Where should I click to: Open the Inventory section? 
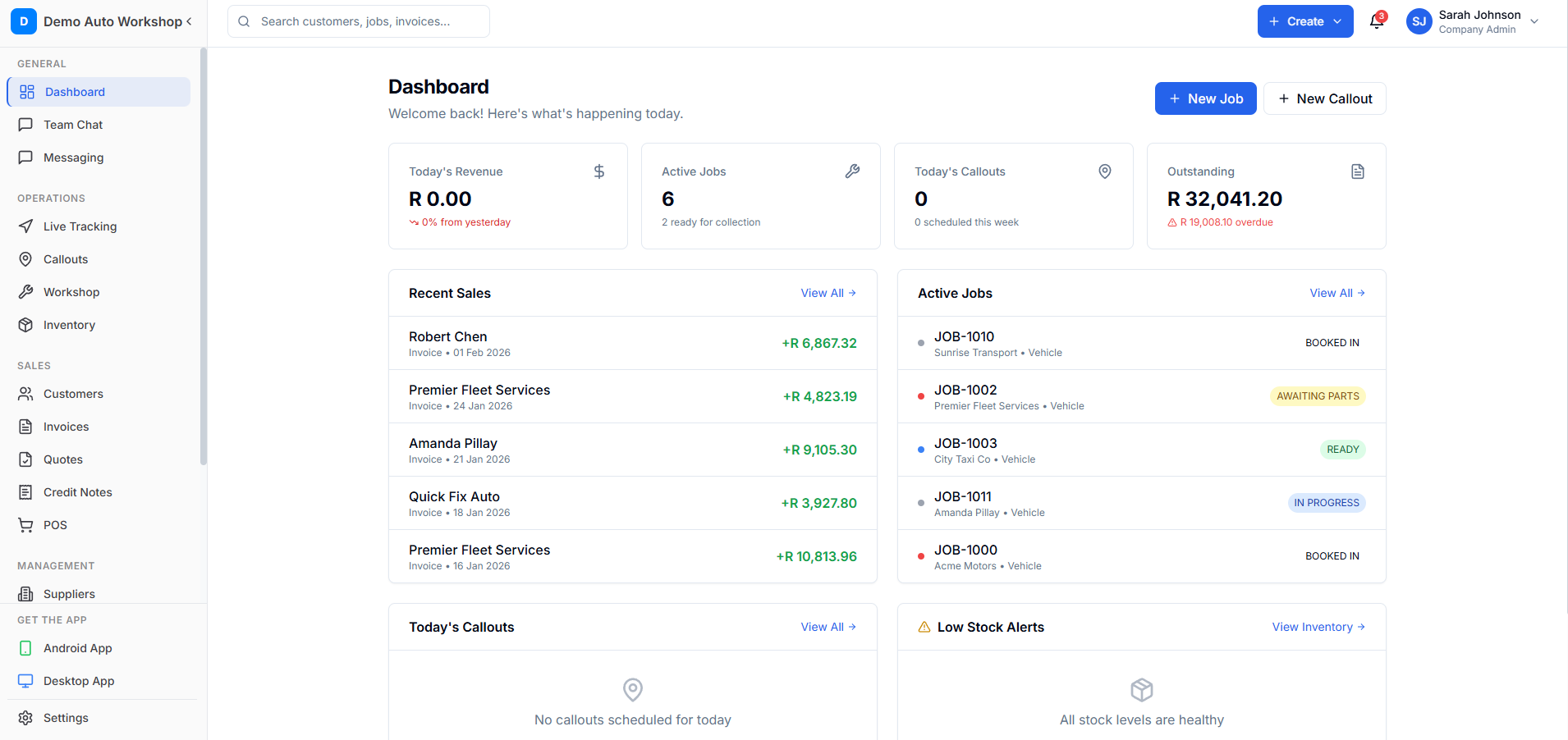pos(68,325)
